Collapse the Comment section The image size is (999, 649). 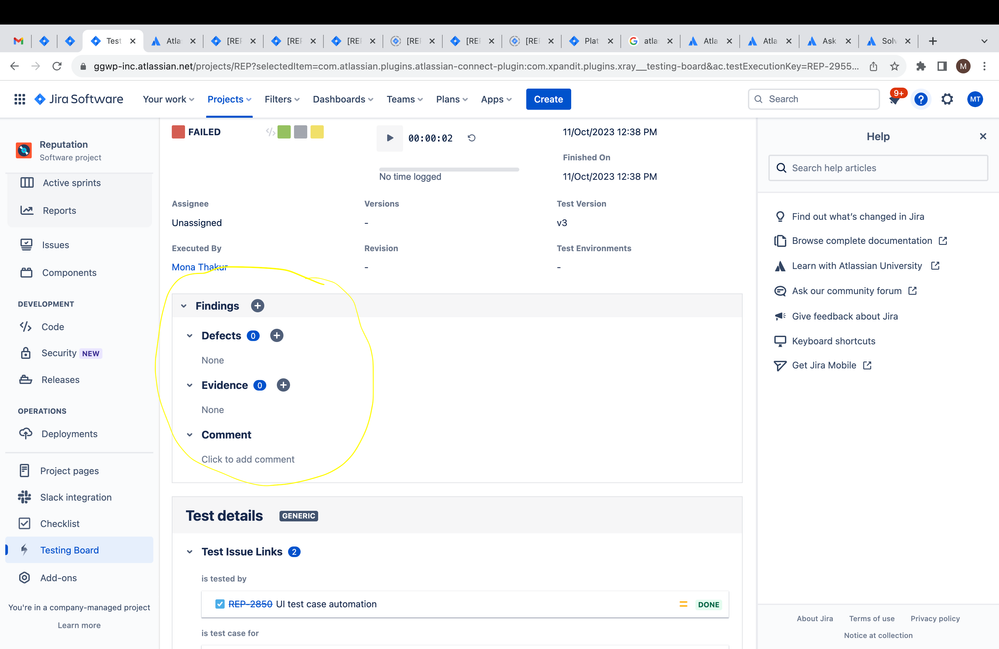coord(189,435)
